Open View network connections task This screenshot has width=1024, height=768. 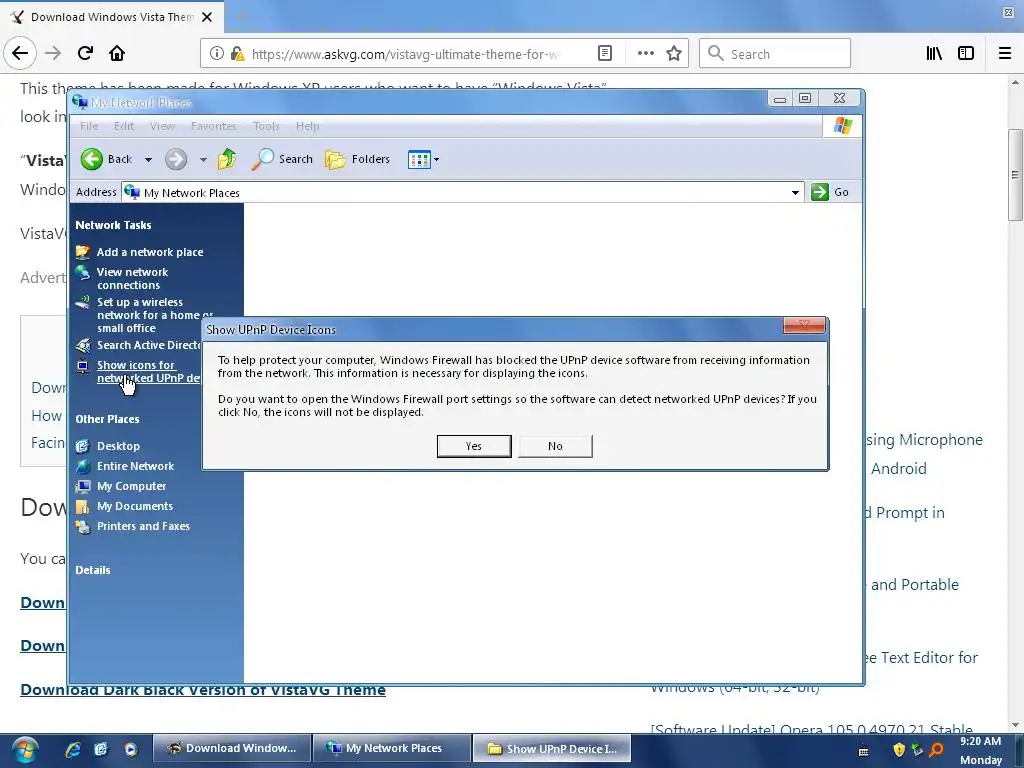tap(133, 278)
